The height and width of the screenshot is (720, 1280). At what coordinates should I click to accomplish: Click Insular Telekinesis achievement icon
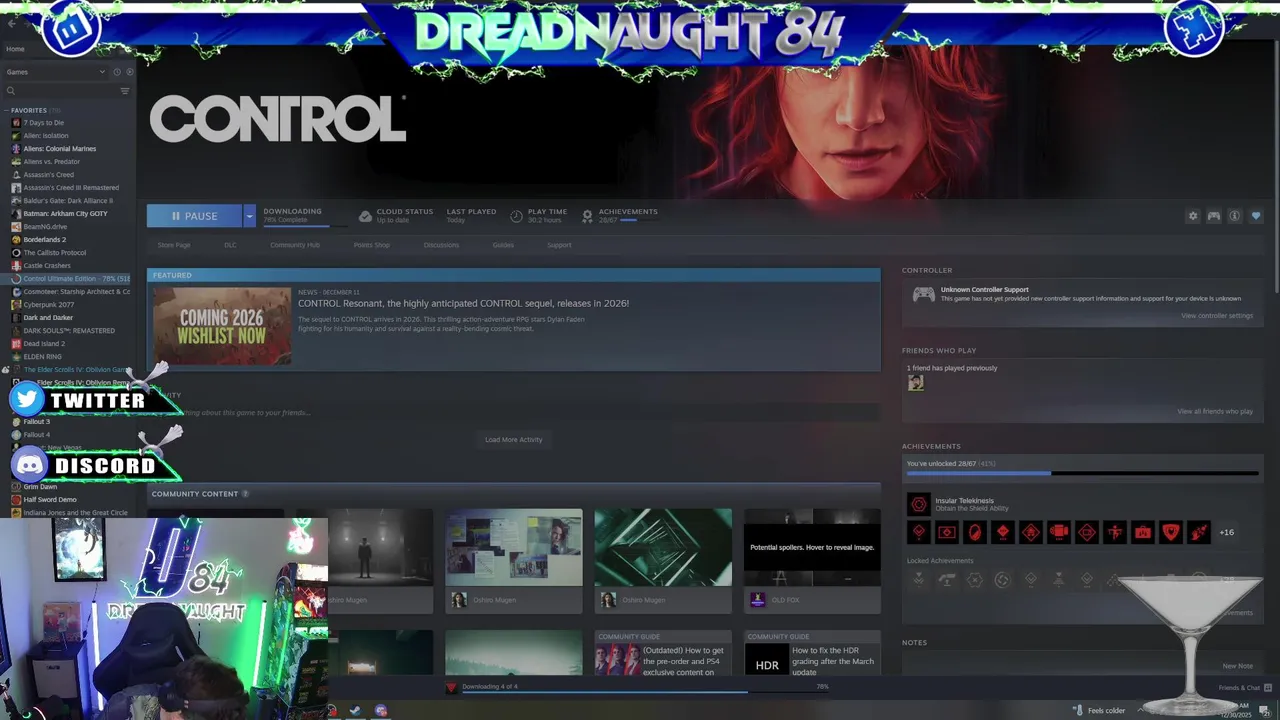click(918, 504)
